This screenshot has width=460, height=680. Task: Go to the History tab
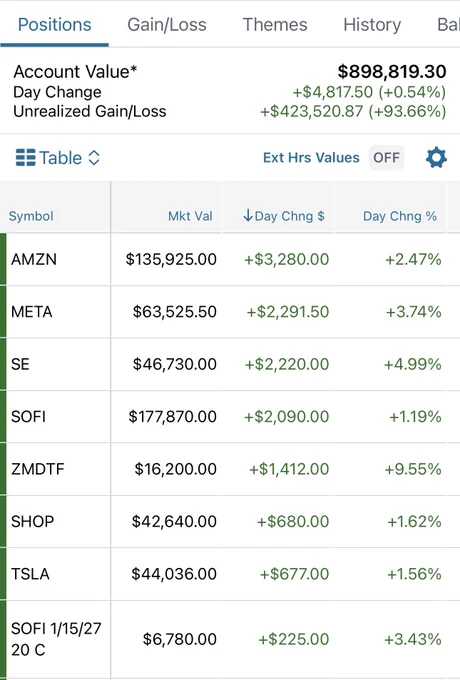(x=372, y=25)
